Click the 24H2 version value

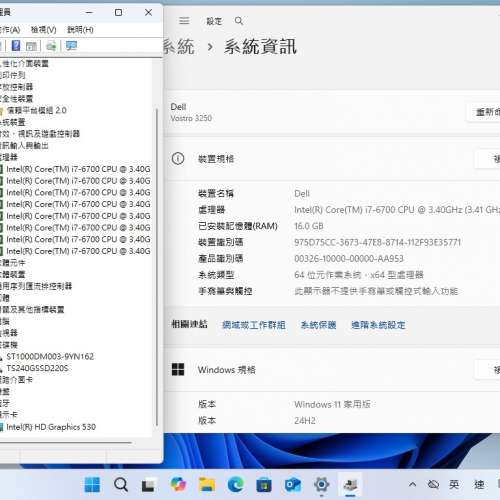point(305,421)
